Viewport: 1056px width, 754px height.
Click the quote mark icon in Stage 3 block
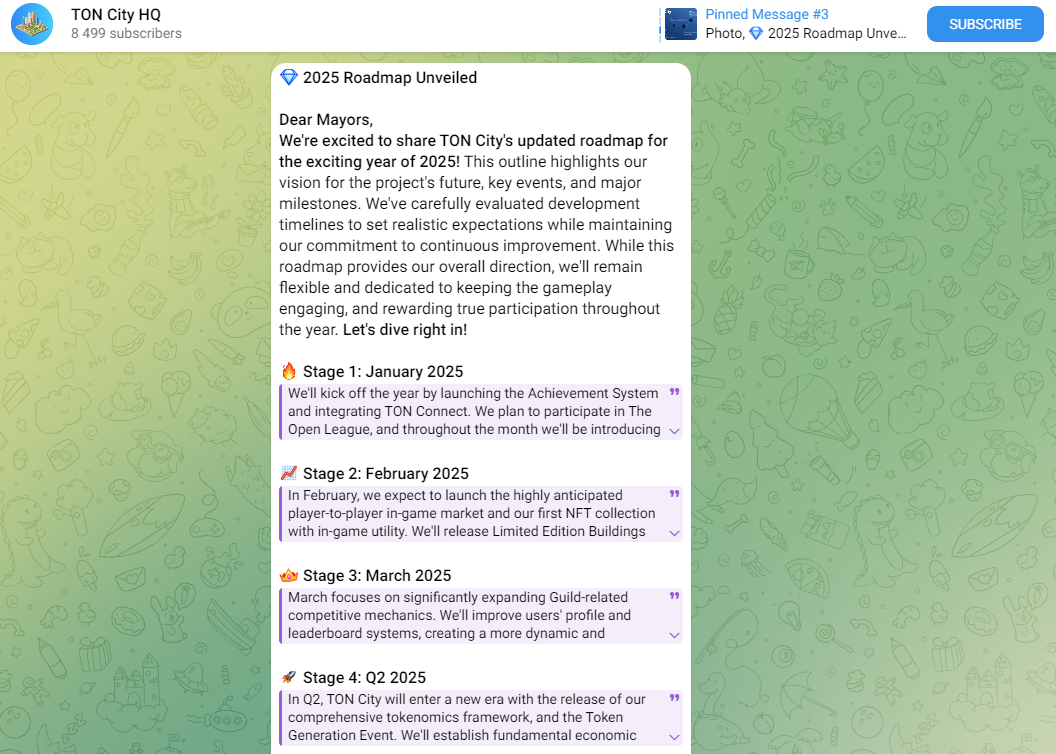pyautogui.click(x=674, y=596)
